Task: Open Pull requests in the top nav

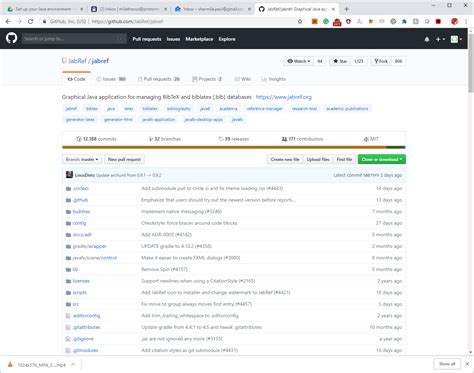Action: (x=147, y=39)
